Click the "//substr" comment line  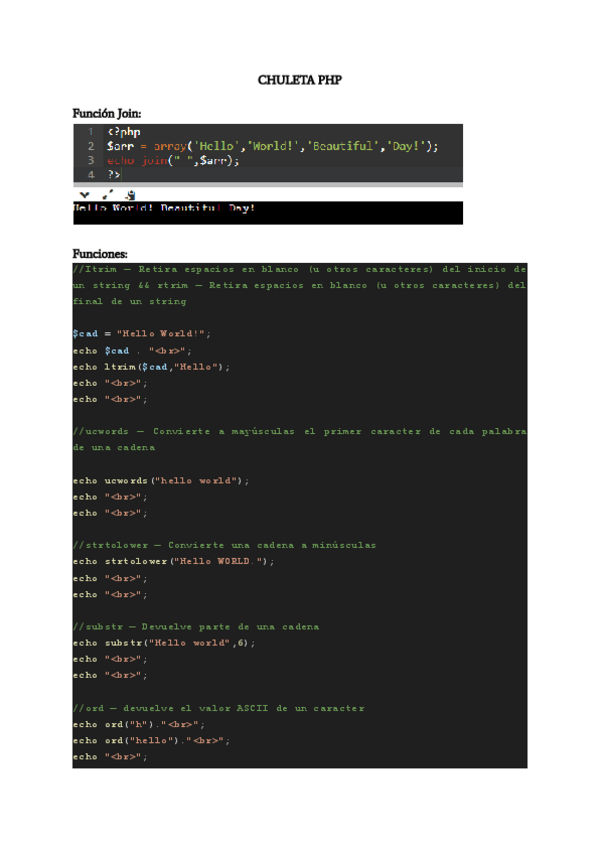click(x=196, y=627)
